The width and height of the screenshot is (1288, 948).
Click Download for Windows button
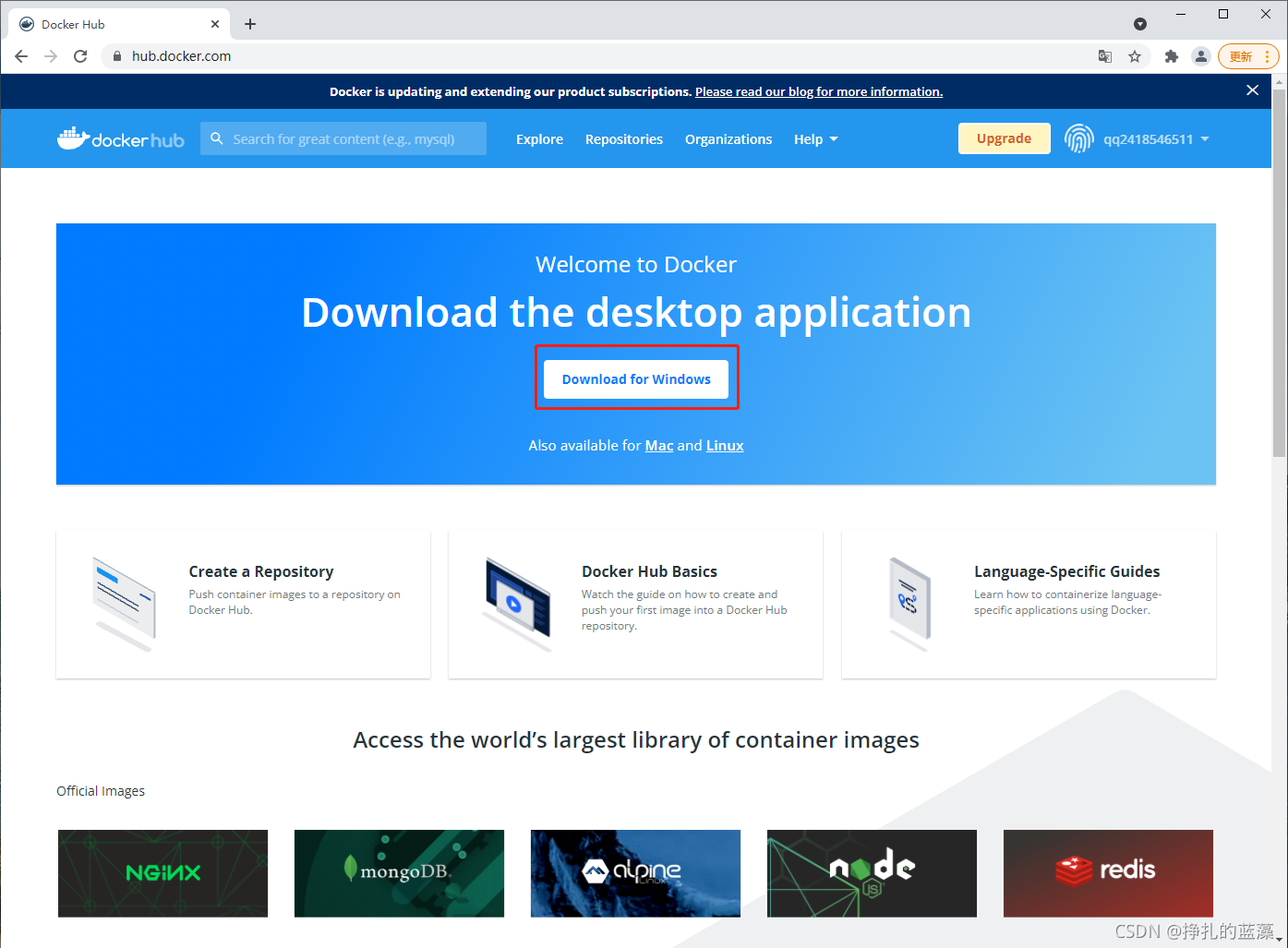[x=636, y=379]
